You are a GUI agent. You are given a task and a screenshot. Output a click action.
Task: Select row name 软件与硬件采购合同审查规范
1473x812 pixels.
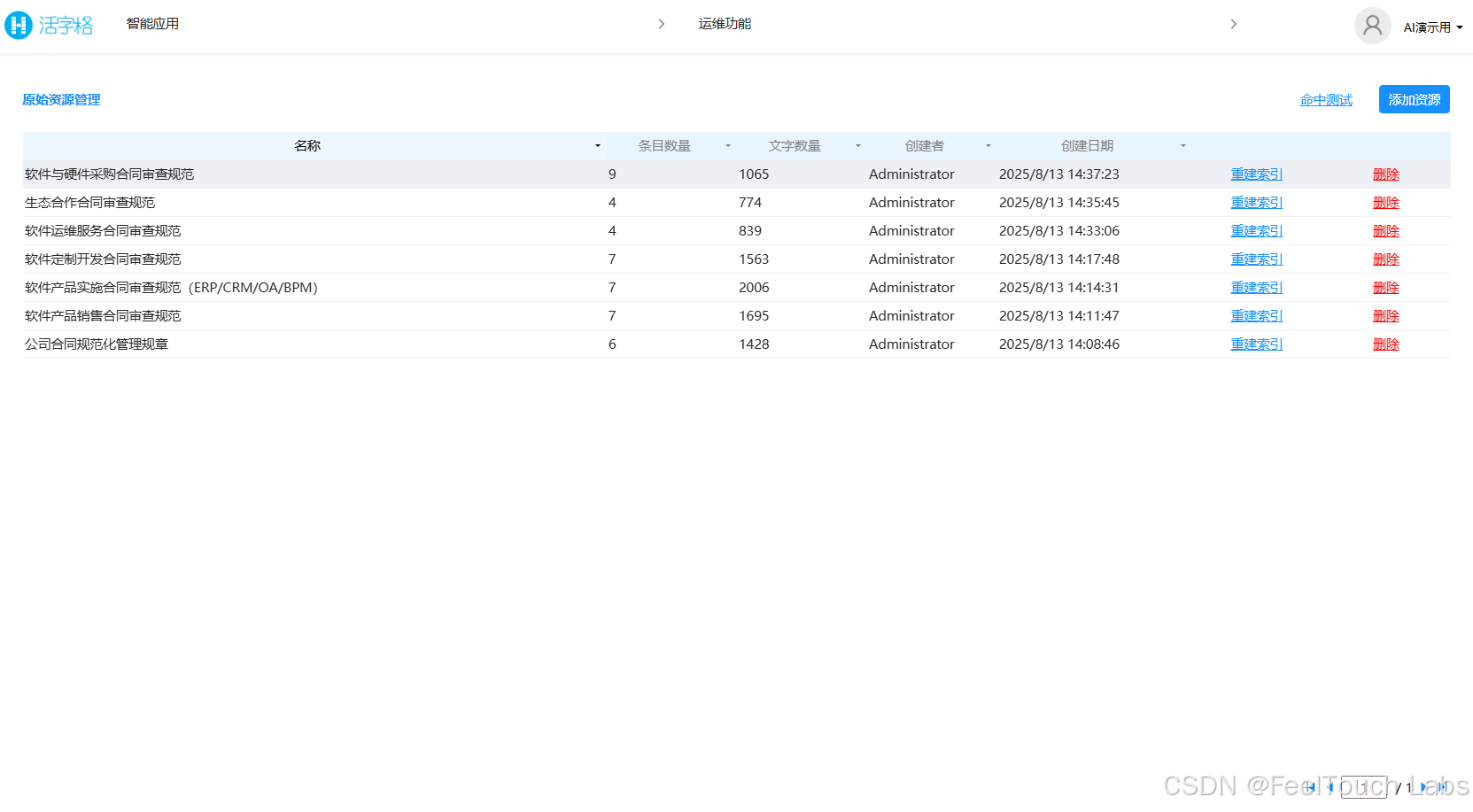point(109,174)
